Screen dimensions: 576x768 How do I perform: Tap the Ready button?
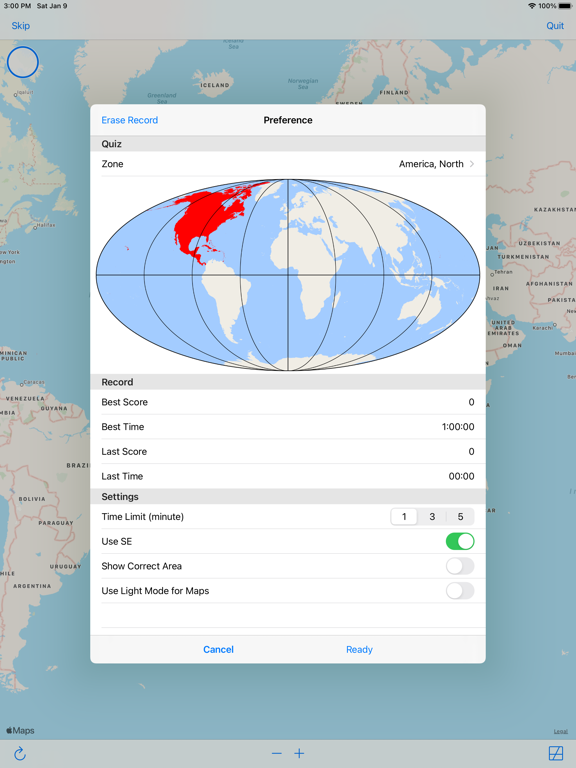360,649
